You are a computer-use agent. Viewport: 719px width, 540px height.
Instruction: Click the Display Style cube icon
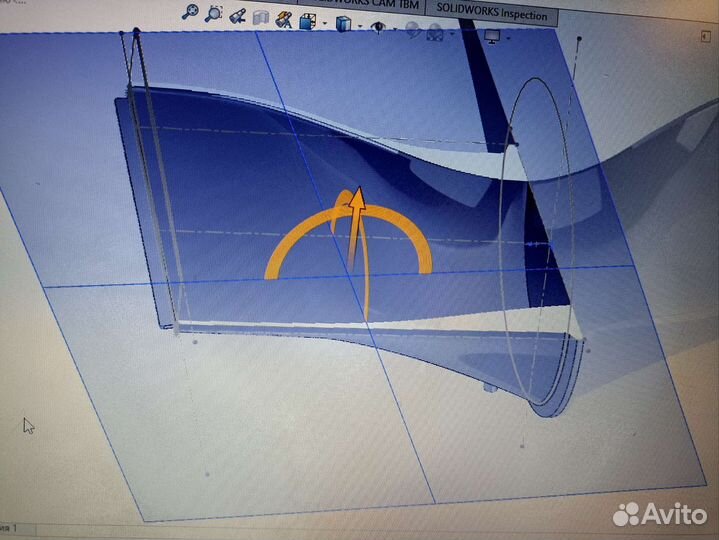click(x=344, y=23)
